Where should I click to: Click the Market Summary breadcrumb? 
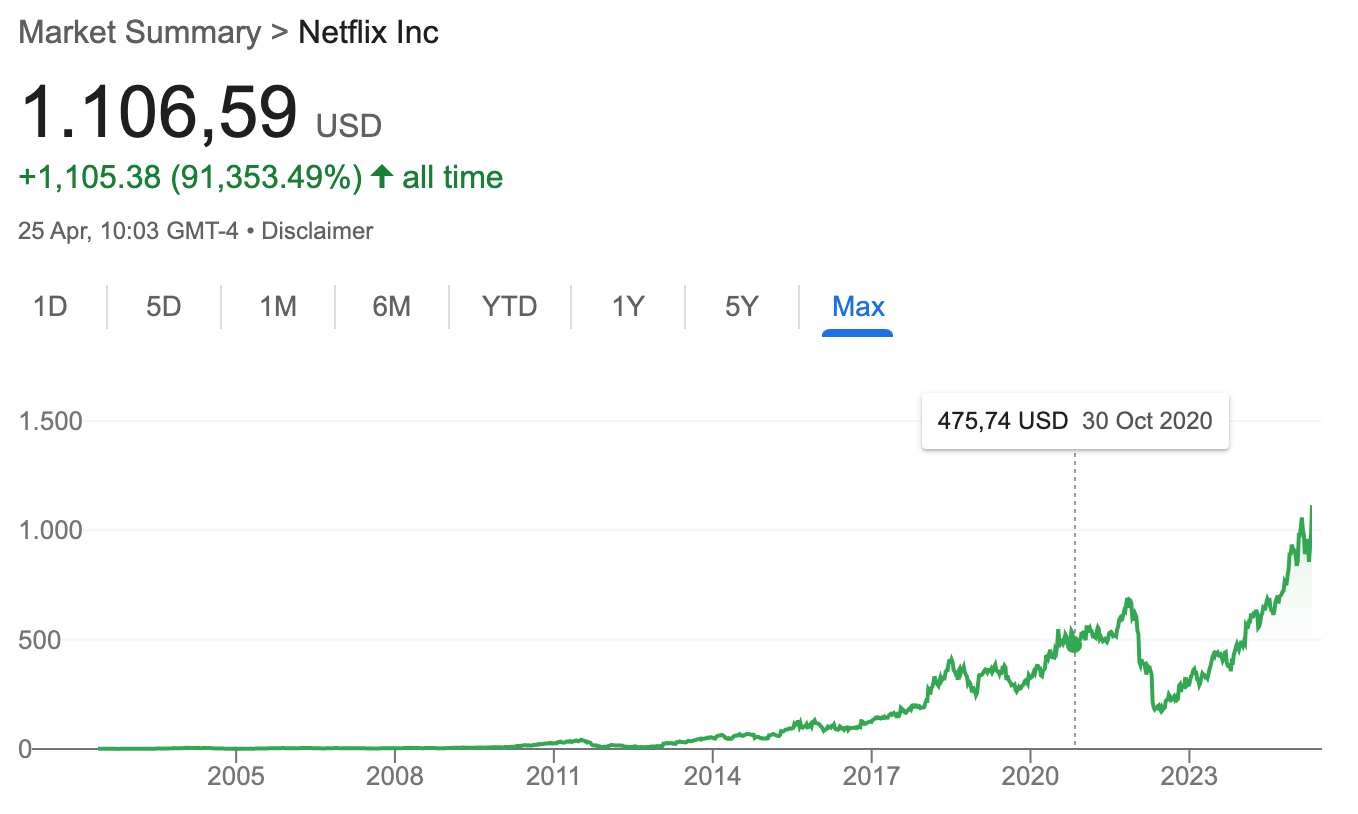[x=139, y=32]
